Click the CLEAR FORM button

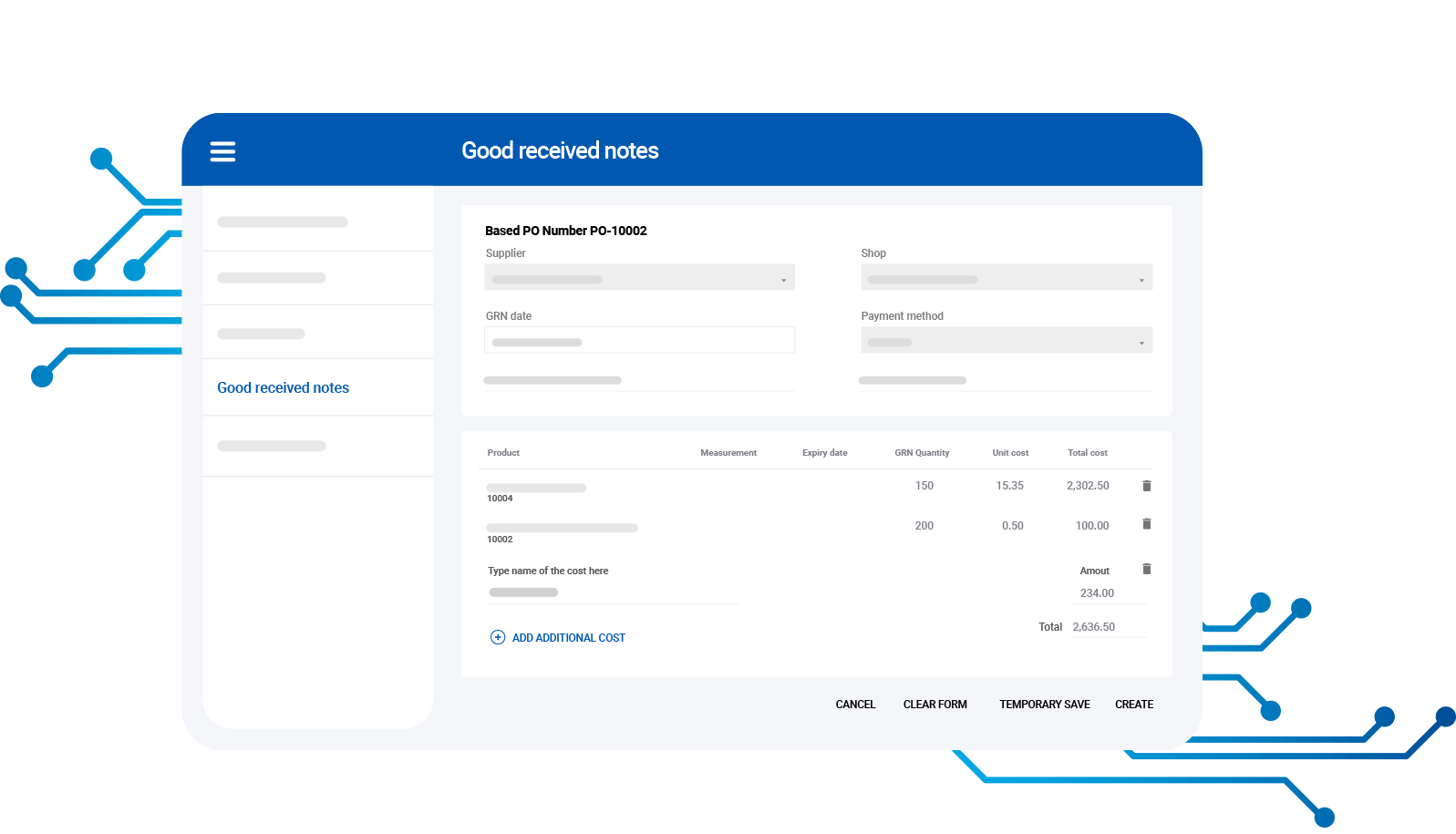pos(935,705)
